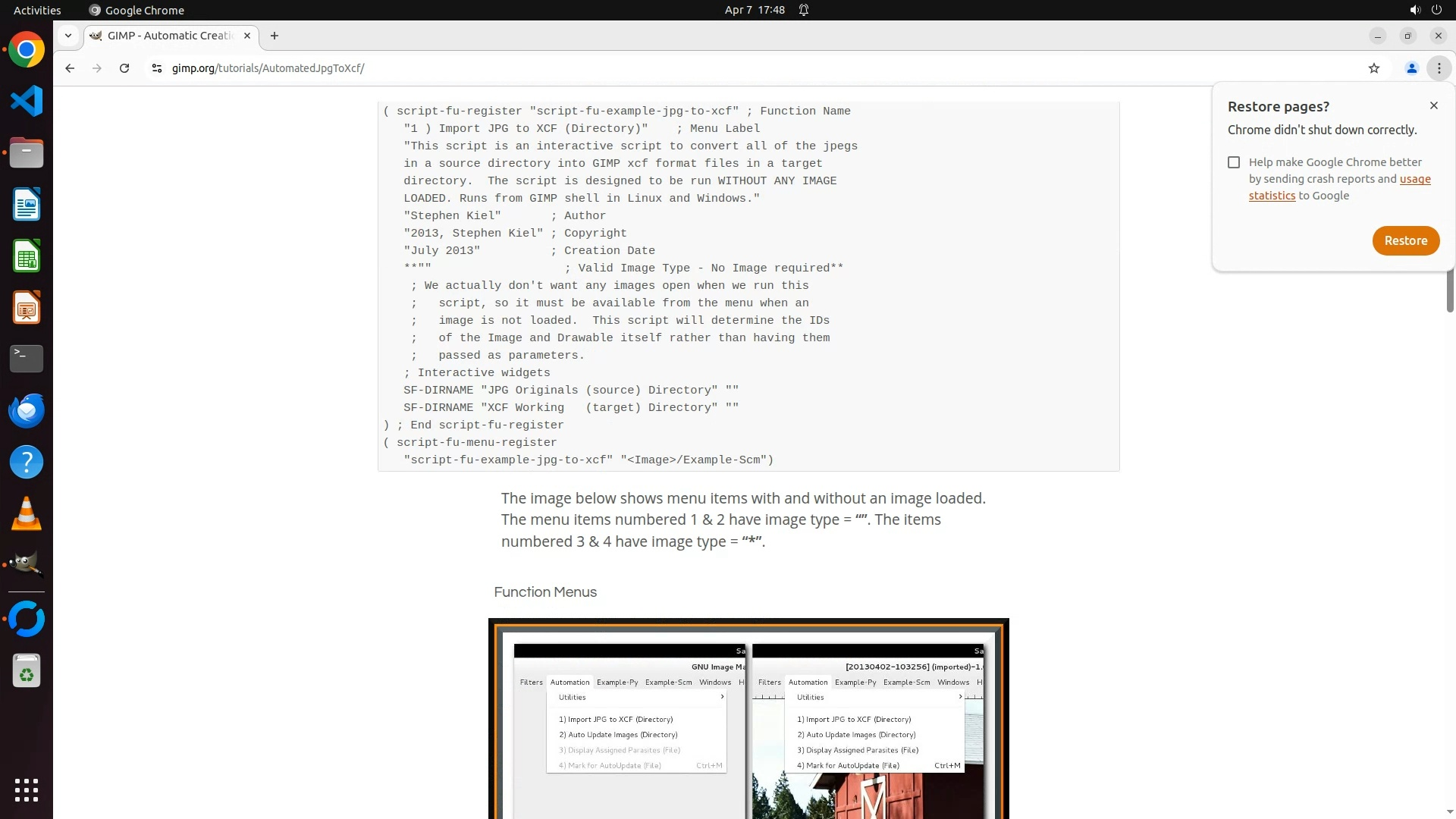Open the Chrome profile avatar icon
The width and height of the screenshot is (1456, 819).
(1412, 68)
